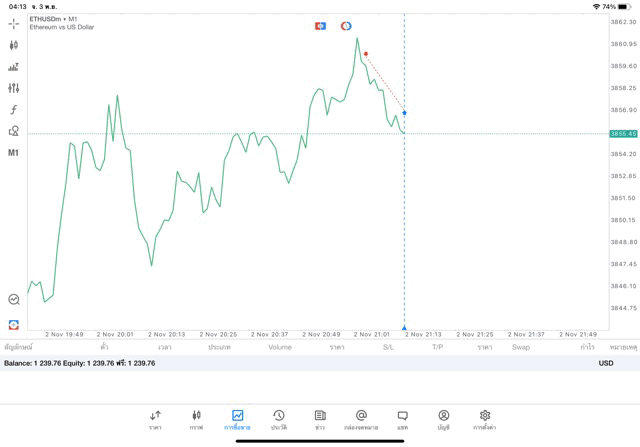Open the Mail (กล่องจดหมาย) tab
640x447 pixels.
pyautogui.click(x=361, y=419)
